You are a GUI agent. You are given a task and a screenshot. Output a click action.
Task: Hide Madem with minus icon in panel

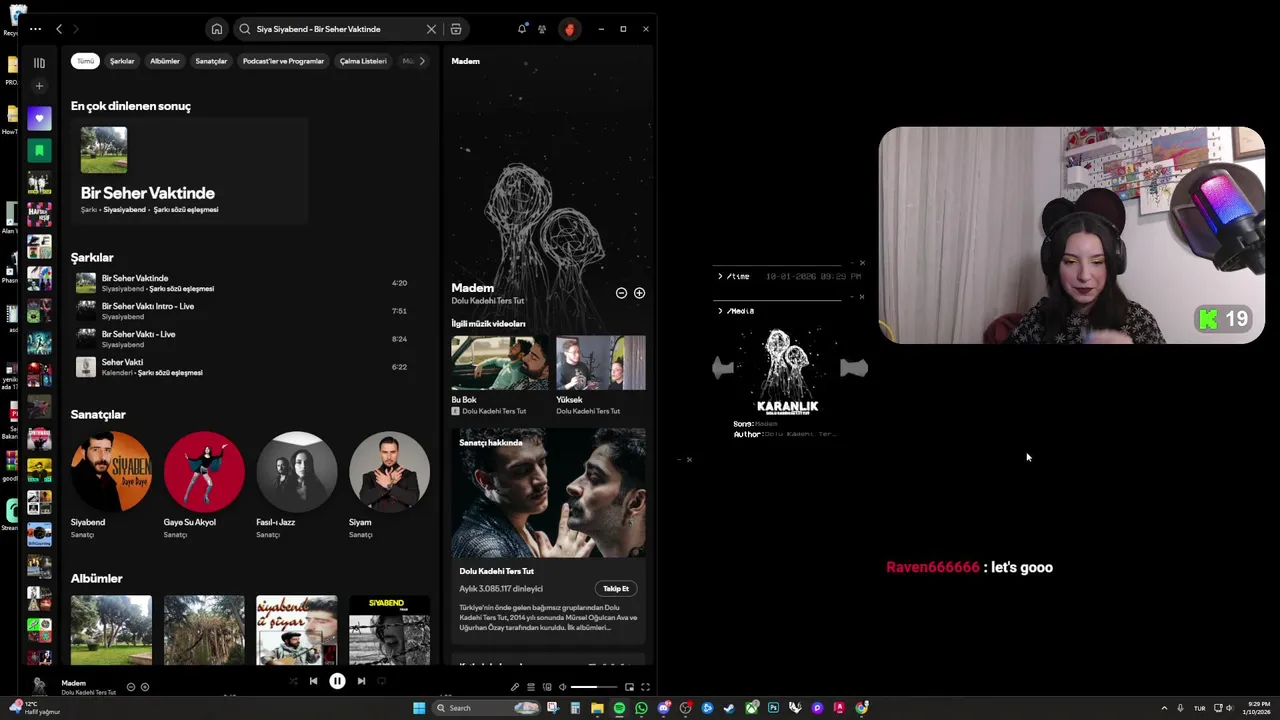pyautogui.click(x=621, y=293)
